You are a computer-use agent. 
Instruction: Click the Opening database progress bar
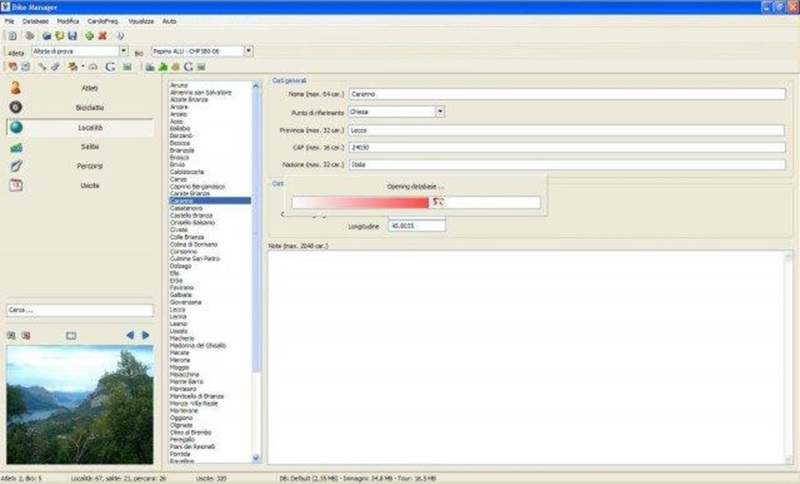pyautogui.click(x=416, y=202)
